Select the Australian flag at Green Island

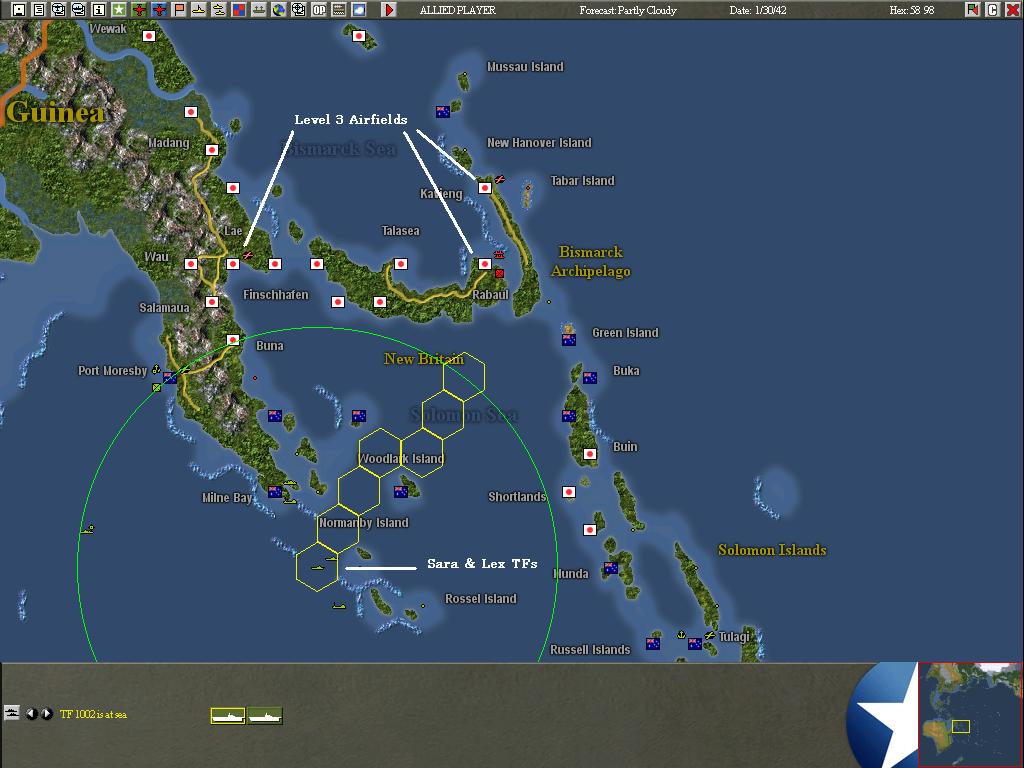569,340
